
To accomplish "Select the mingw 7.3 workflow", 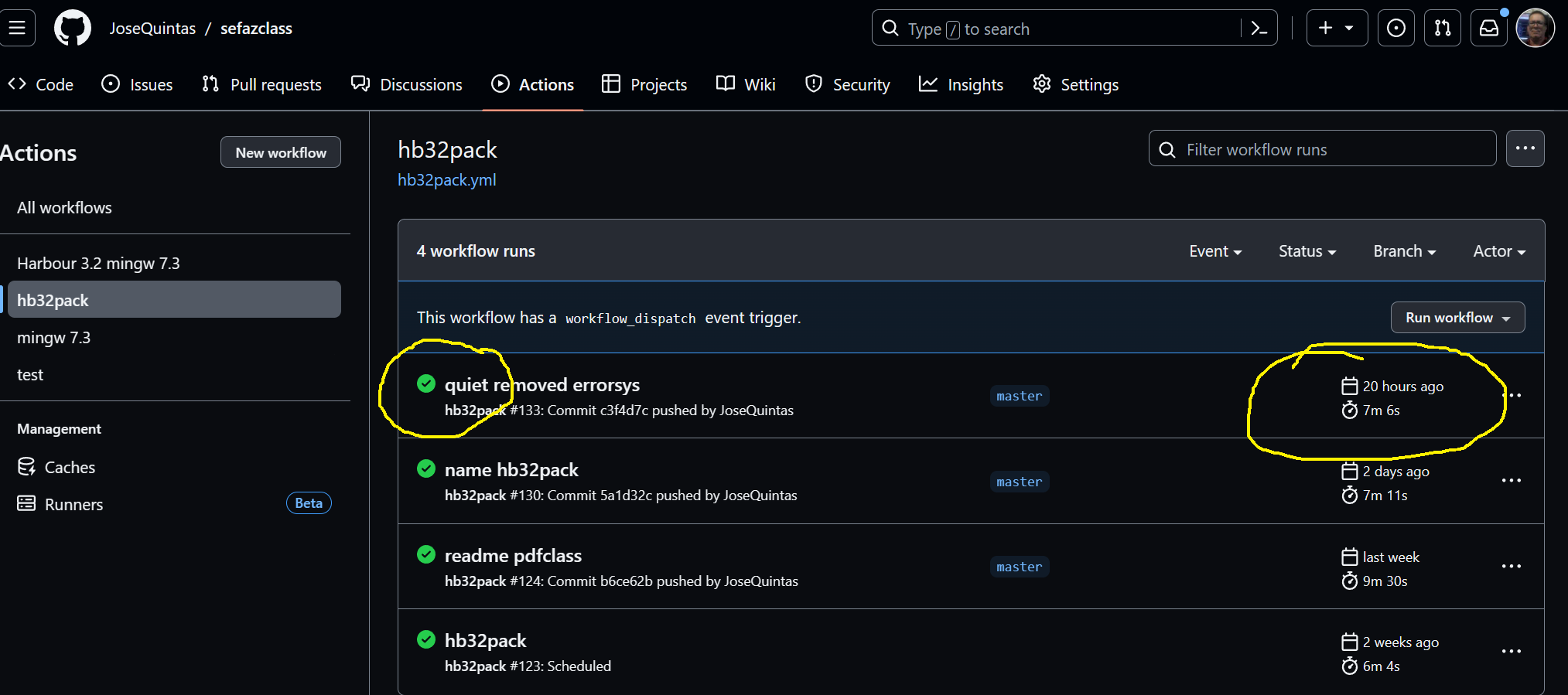I will [54, 338].
